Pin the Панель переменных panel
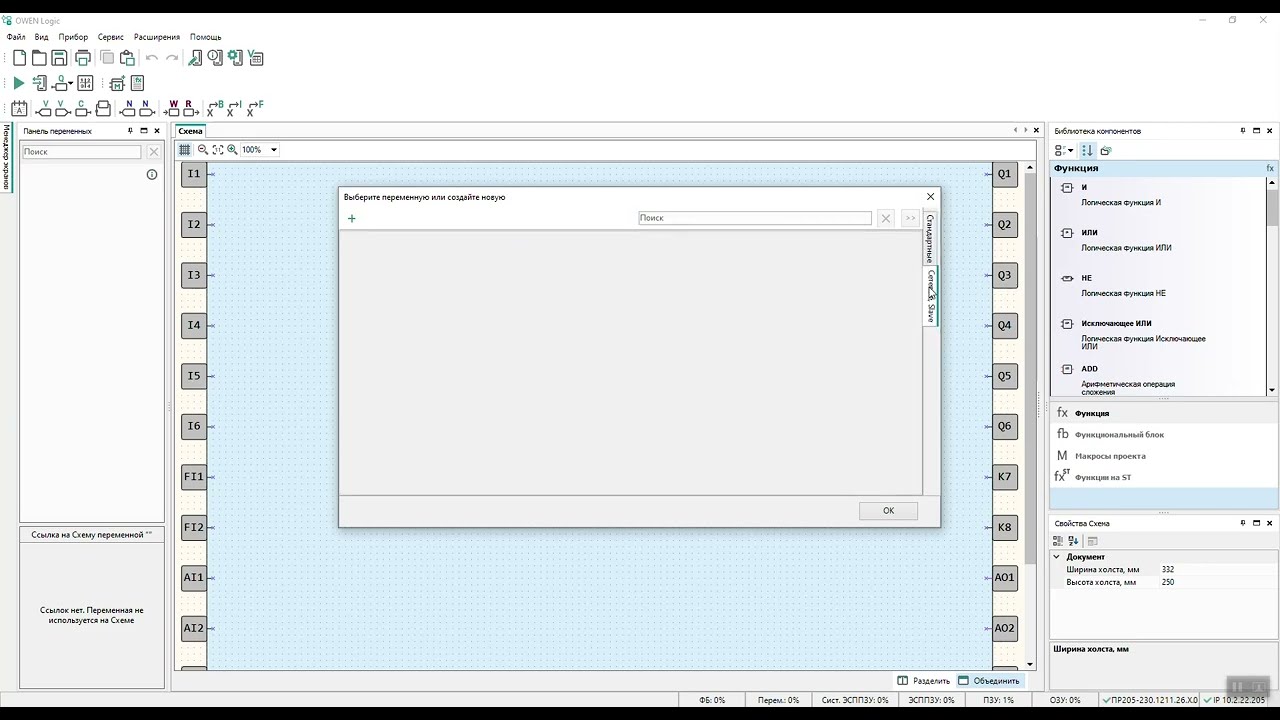This screenshot has height=720, width=1280. (130, 131)
